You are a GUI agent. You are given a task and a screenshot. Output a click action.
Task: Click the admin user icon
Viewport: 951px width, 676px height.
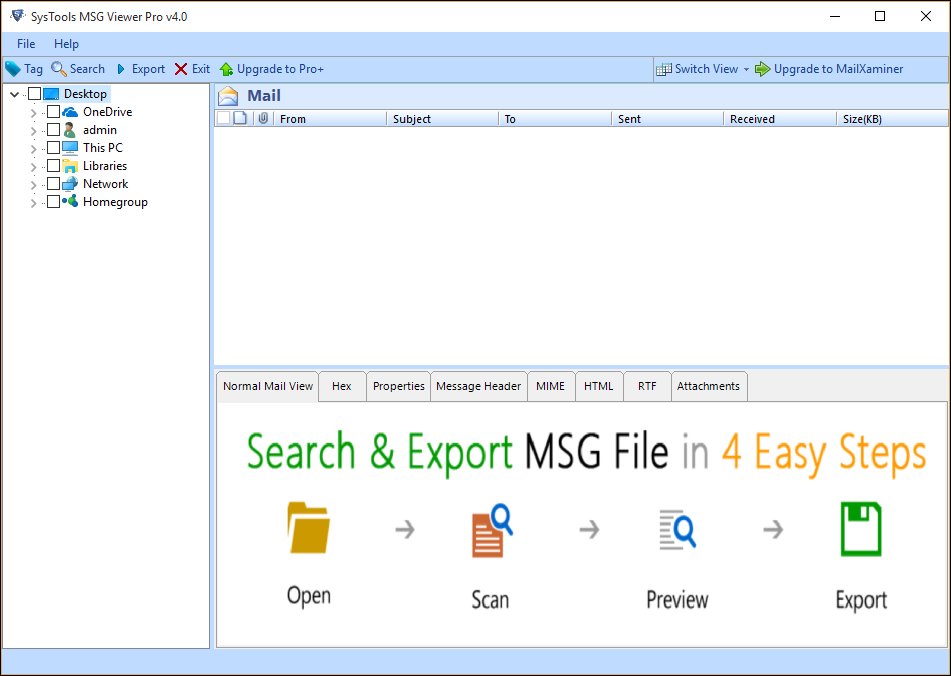[70, 130]
